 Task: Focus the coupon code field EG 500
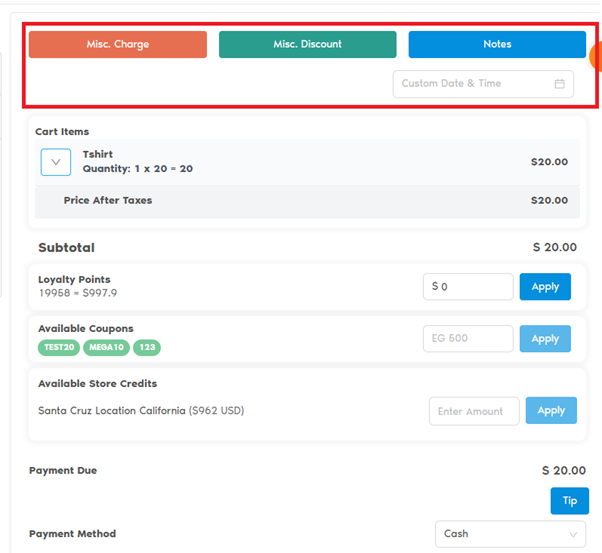[x=468, y=339]
